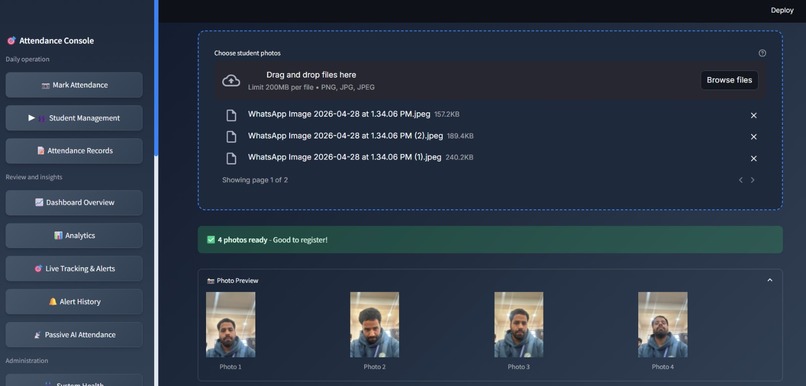Open Live Tracking & Alerts
The height and width of the screenshot is (386, 806).
coord(74,268)
